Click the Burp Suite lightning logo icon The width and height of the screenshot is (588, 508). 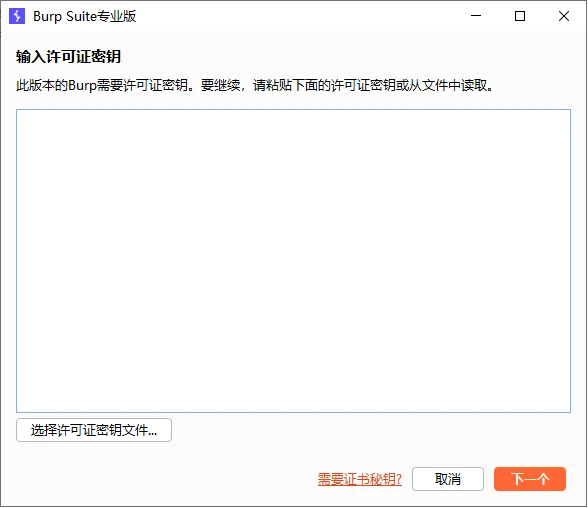17,16
